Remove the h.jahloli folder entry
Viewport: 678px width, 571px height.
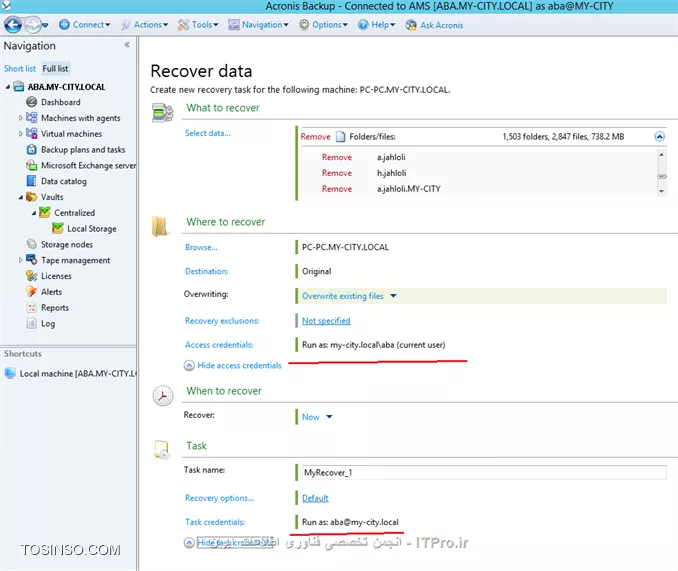click(337, 173)
